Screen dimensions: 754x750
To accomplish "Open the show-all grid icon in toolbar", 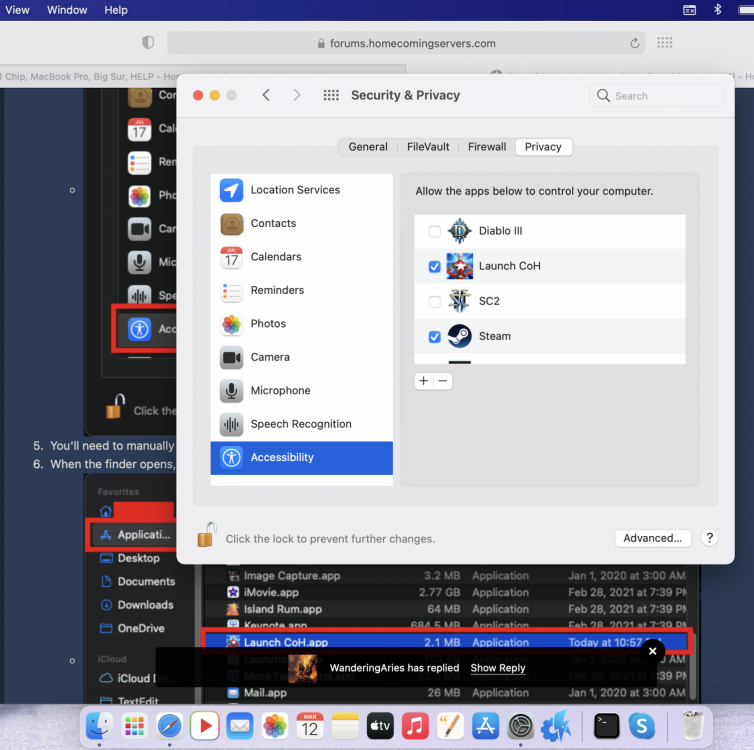I will click(x=331, y=95).
